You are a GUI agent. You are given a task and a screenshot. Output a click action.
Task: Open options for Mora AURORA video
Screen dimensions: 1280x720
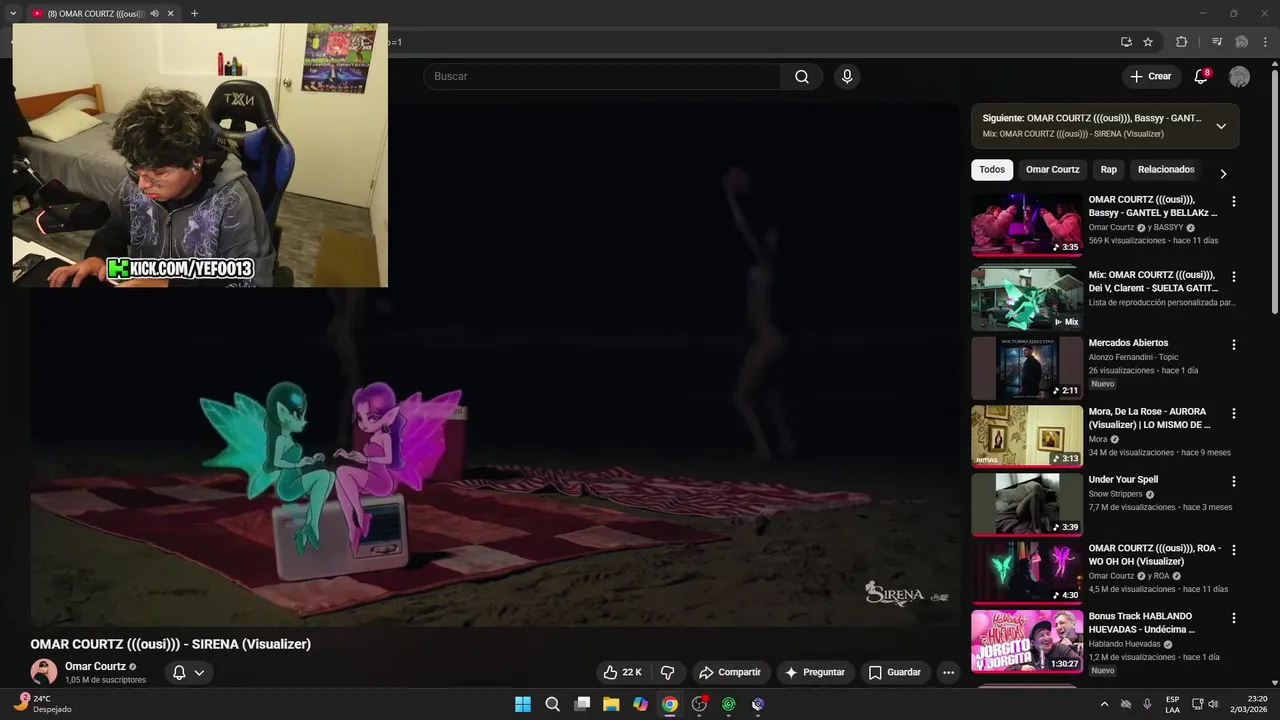tap(1233, 413)
